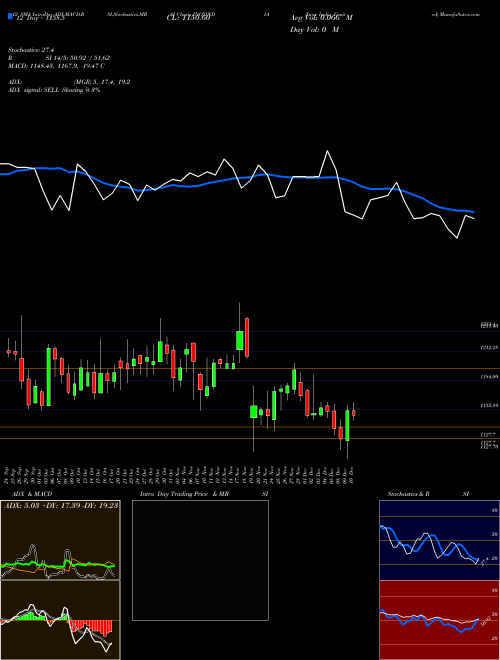The height and width of the screenshot is (660, 500).
Task: Click the blue 12 Day SMA legend square
Action: pyautogui.click(x=10, y=16)
